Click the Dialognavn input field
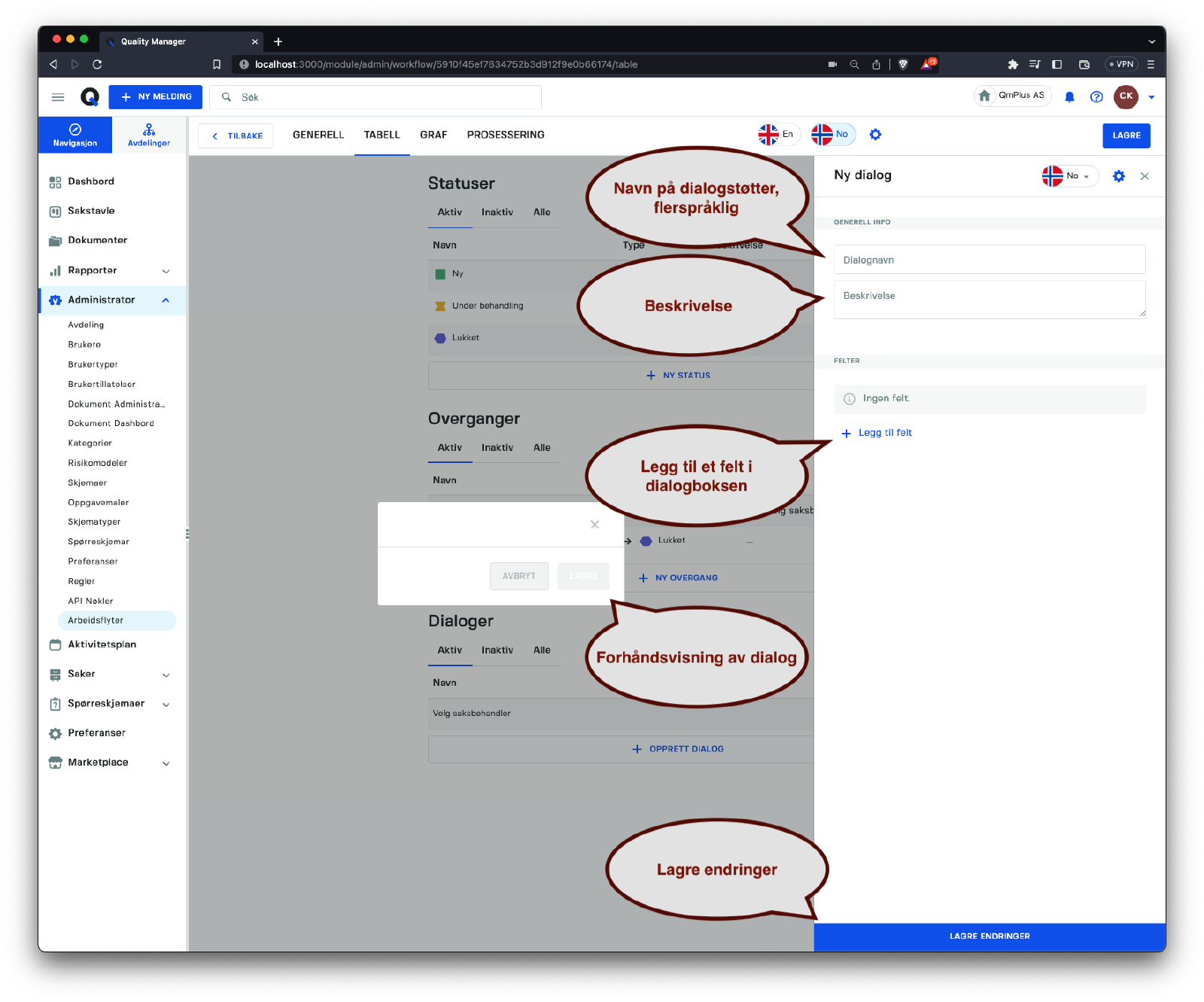 [990, 260]
